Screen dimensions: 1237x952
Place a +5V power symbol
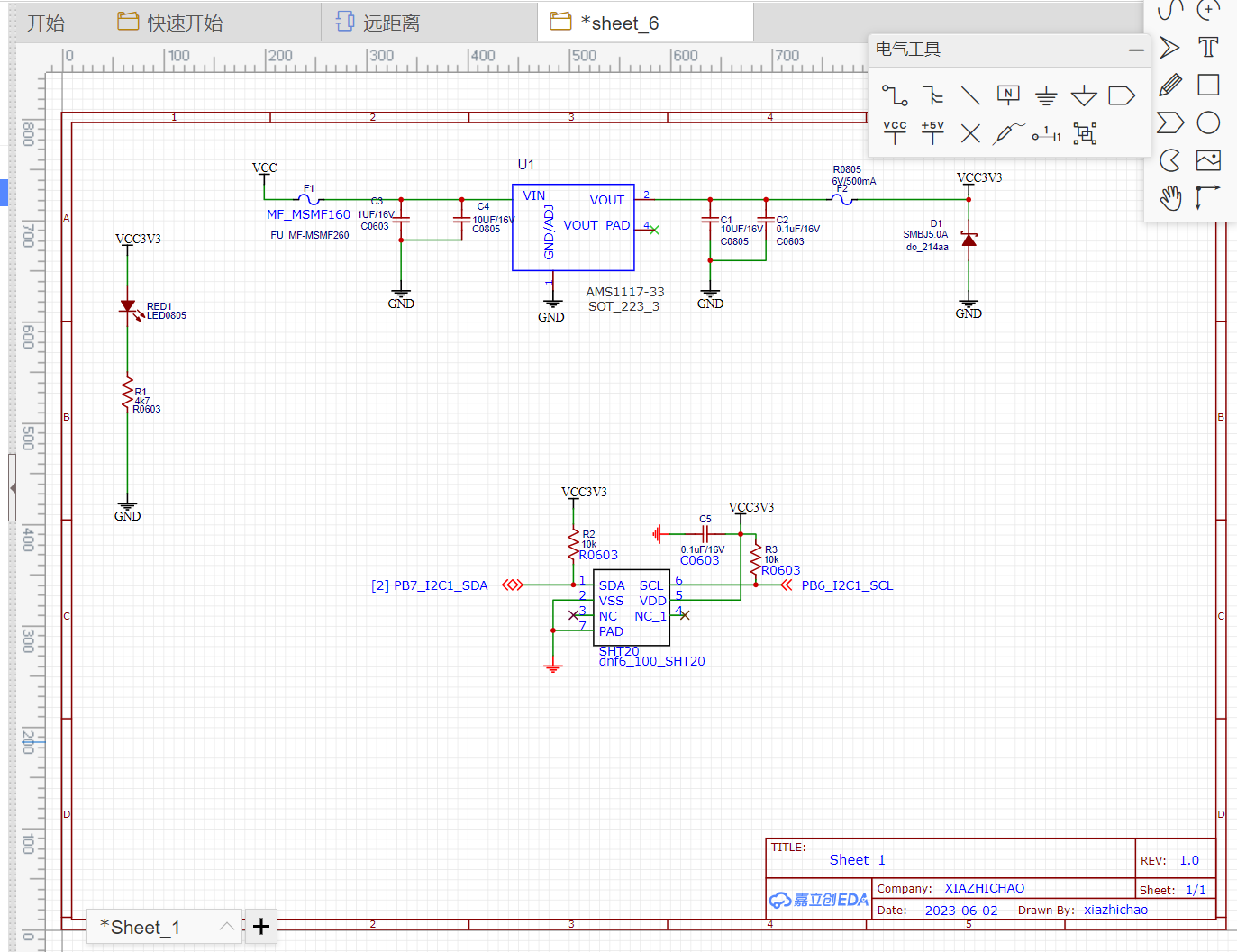coord(932,133)
